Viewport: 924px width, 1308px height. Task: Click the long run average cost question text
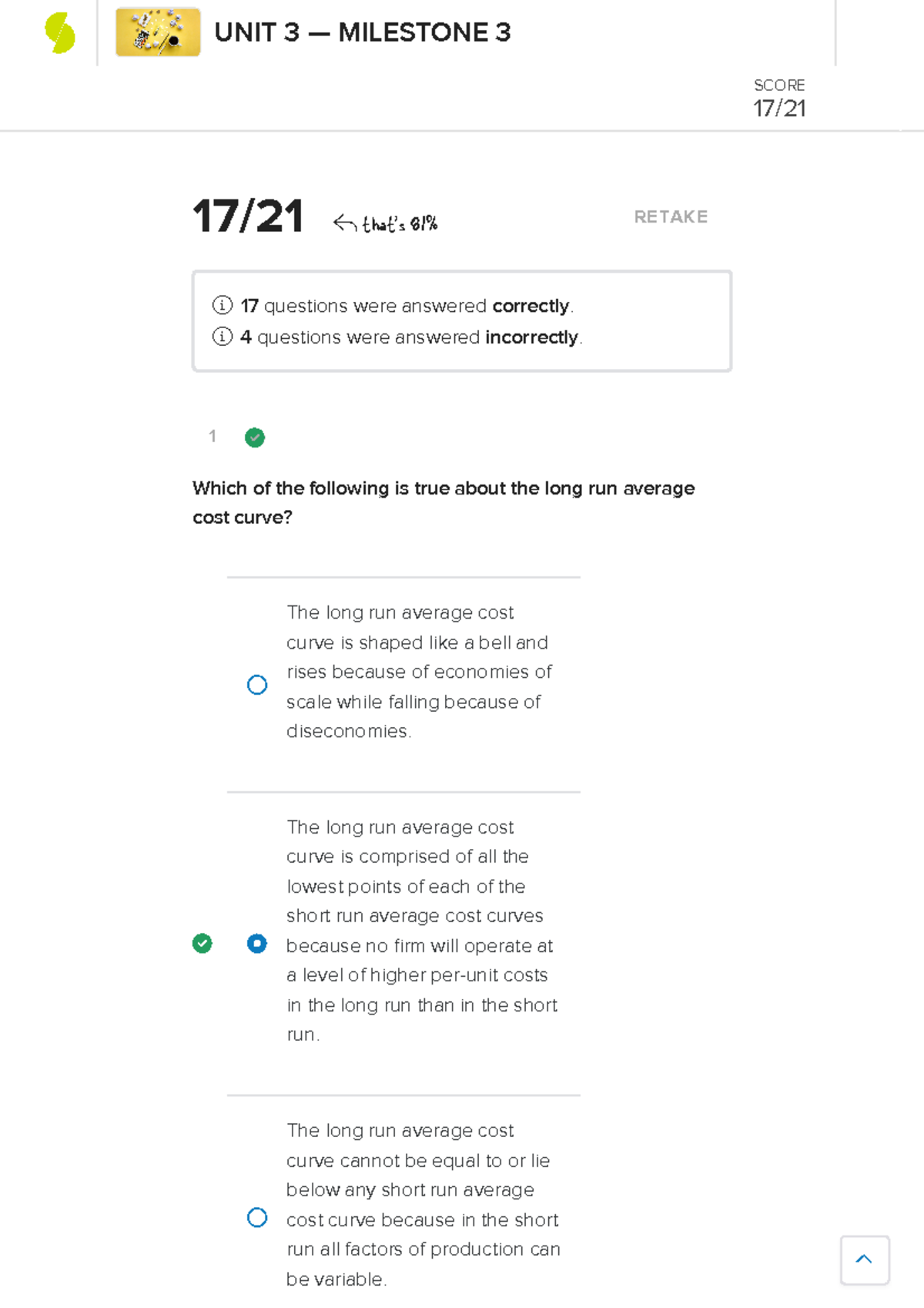pyautogui.click(x=444, y=502)
